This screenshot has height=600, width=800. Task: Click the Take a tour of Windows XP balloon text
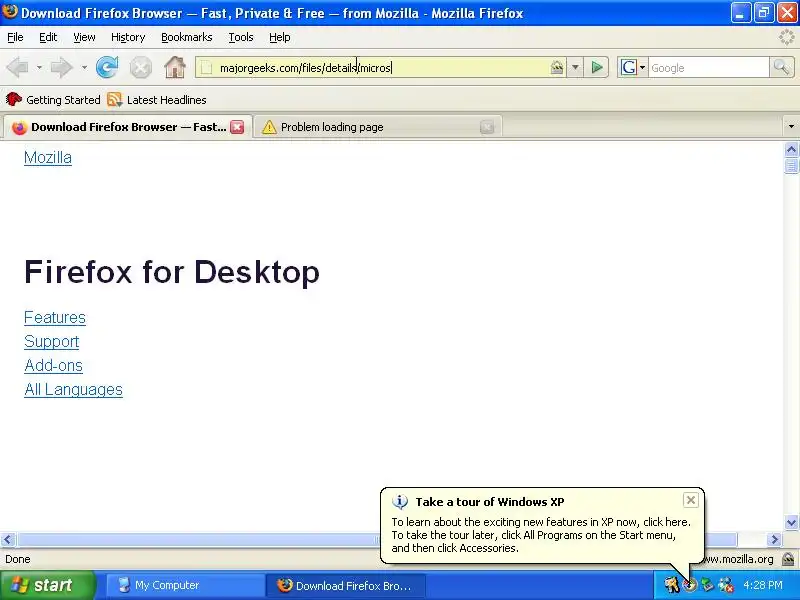pyautogui.click(x=490, y=502)
